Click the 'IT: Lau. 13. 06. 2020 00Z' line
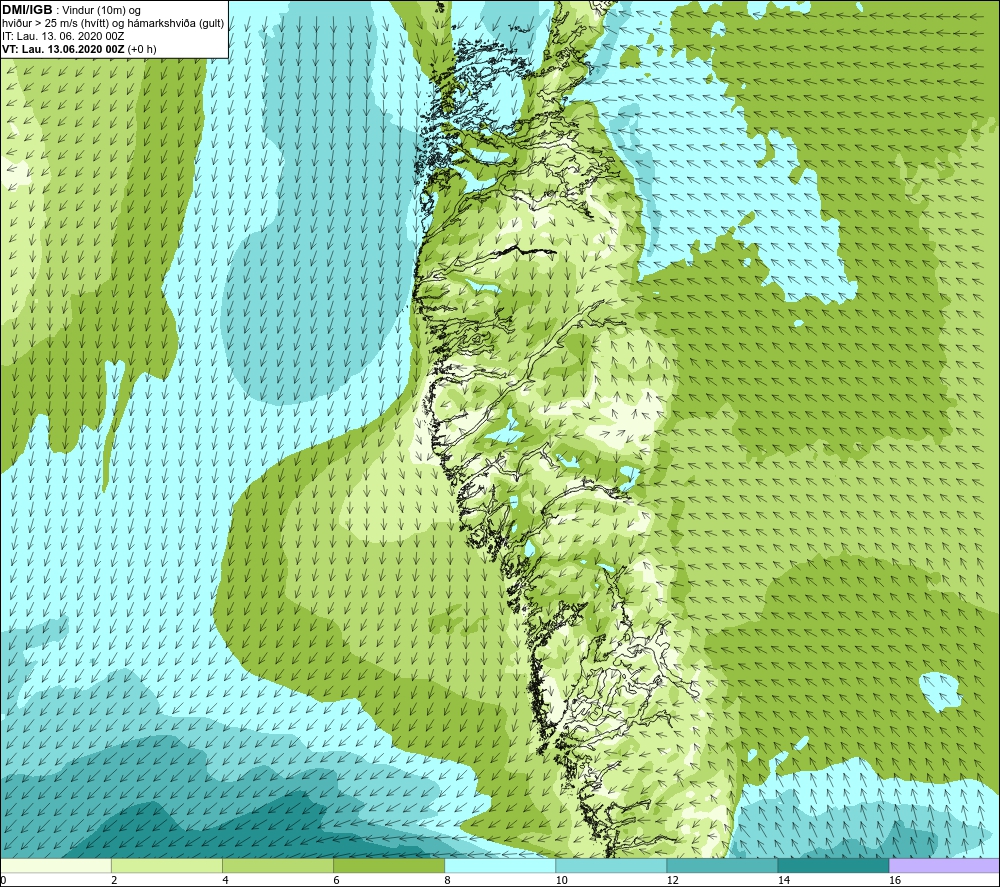The image size is (1000, 887). click(63, 36)
